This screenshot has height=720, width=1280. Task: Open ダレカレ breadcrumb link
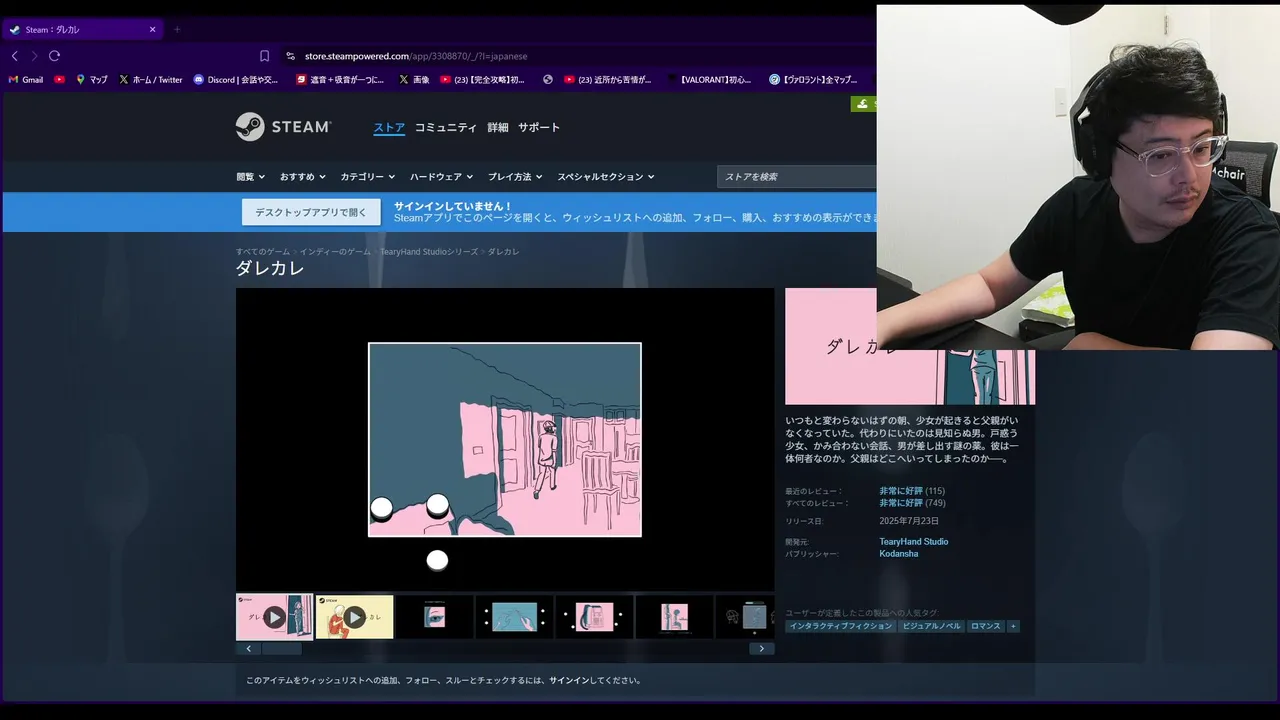pyautogui.click(x=504, y=252)
